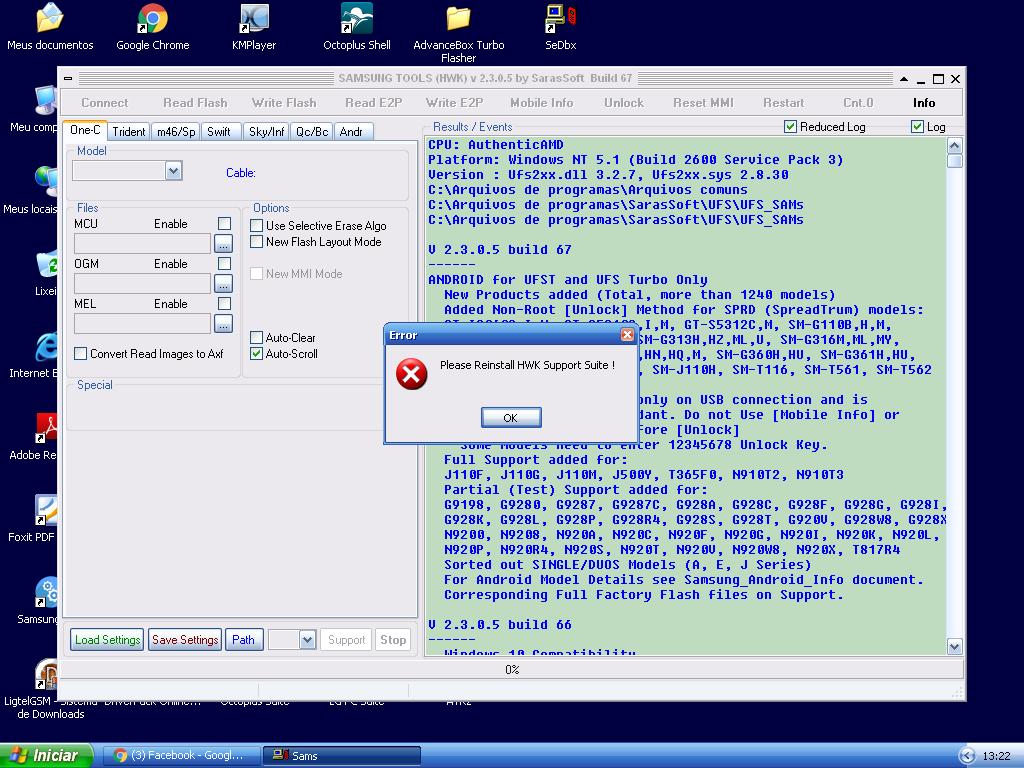Click OGM file path field

pyautogui.click(x=142, y=283)
